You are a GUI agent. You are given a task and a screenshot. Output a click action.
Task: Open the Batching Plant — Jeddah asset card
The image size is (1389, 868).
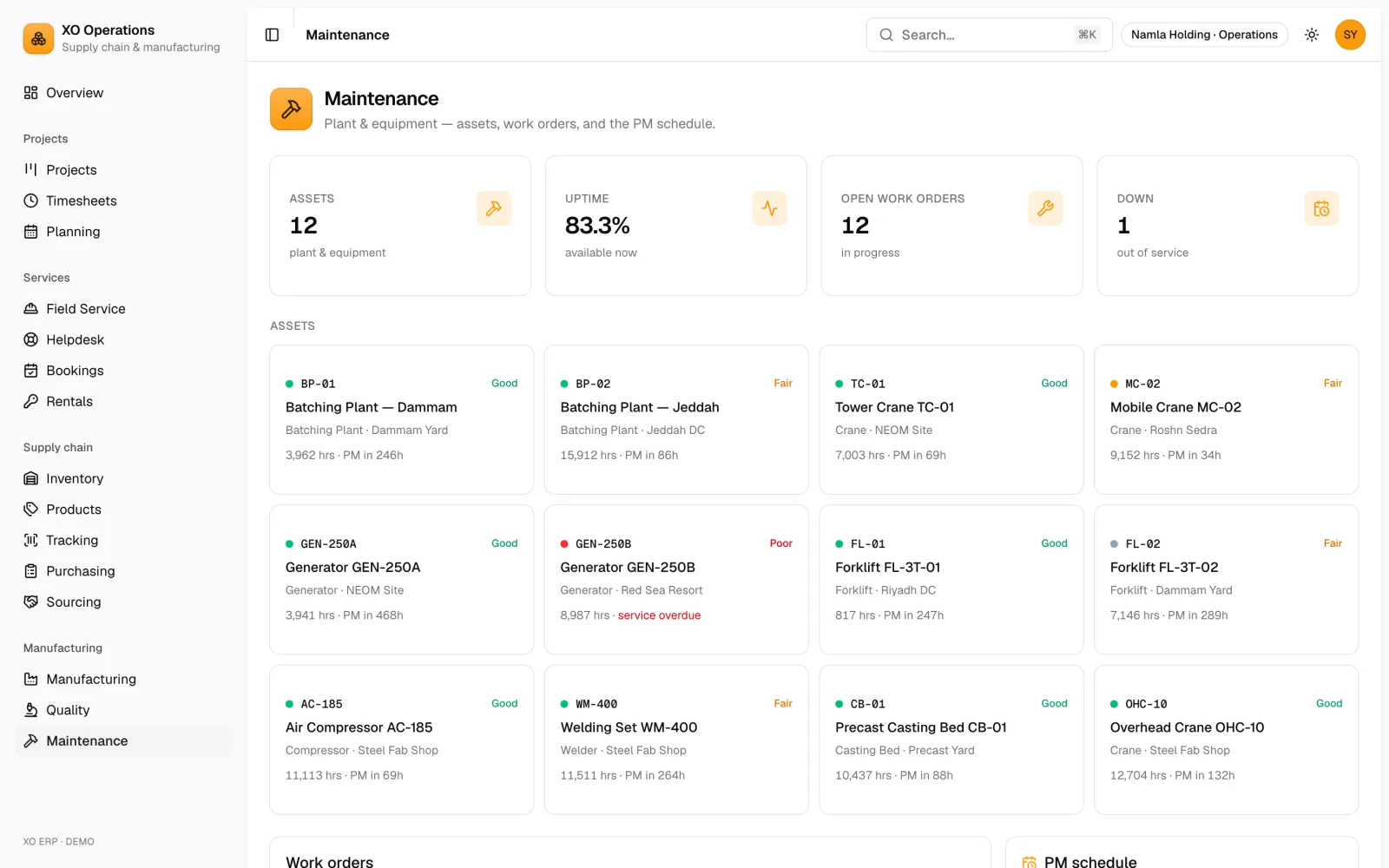(x=676, y=420)
